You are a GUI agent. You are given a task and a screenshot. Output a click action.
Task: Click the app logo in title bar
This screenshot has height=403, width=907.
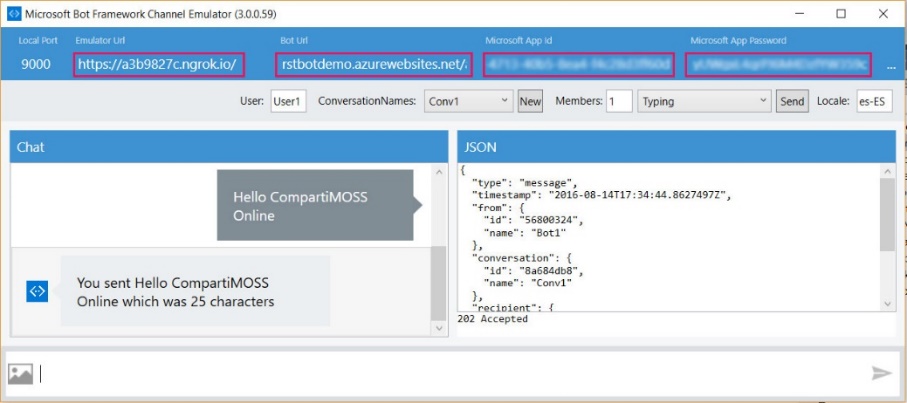pos(13,13)
